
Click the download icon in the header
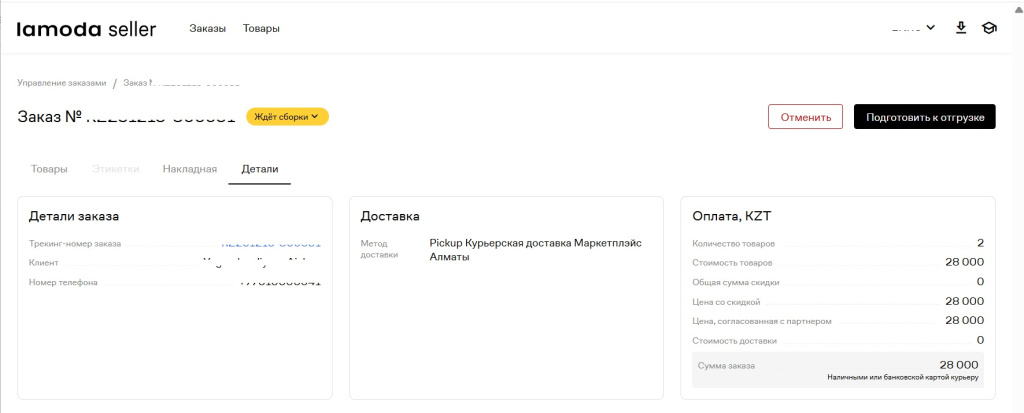pos(961,28)
